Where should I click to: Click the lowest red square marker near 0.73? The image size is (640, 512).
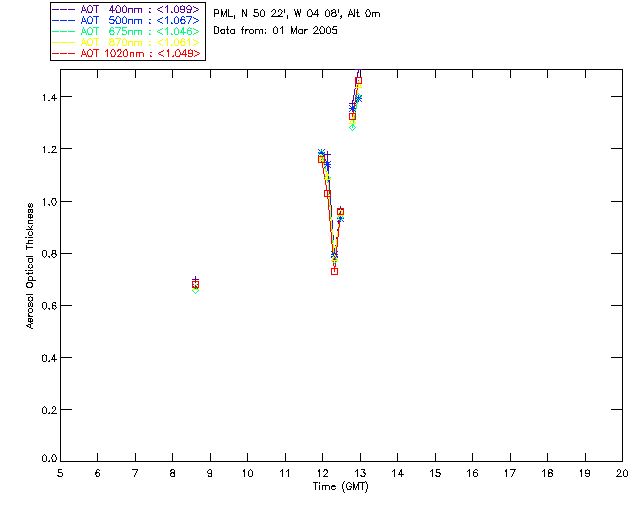coord(335,271)
